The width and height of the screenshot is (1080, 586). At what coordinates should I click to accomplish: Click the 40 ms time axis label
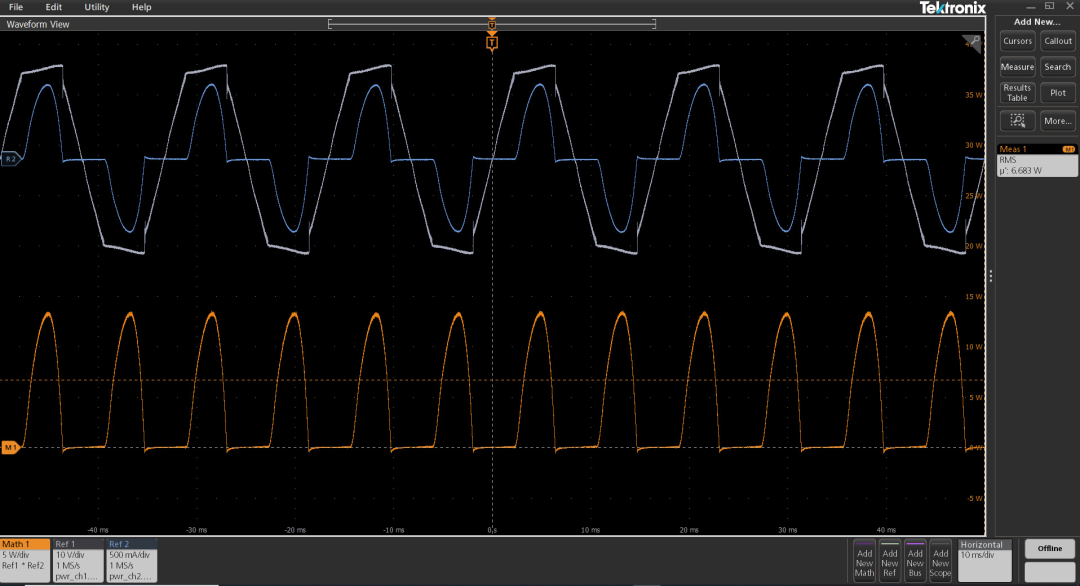point(886,530)
